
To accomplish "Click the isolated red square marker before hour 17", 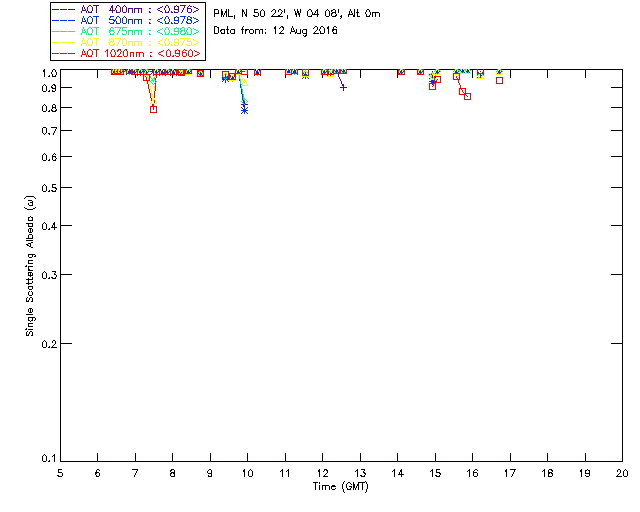I will (499, 80).
